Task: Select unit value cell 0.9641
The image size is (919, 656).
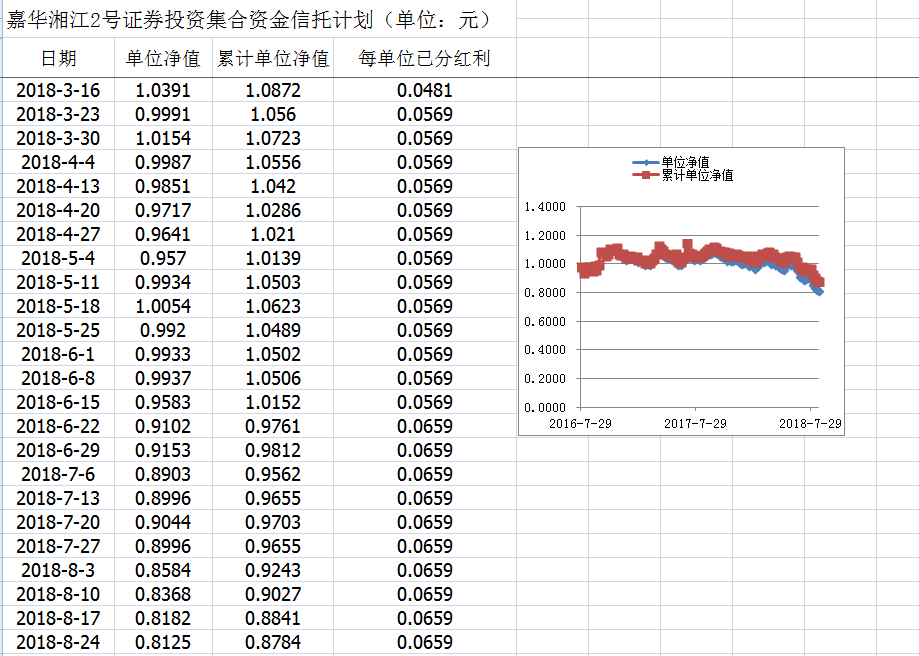Action: click(x=164, y=234)
